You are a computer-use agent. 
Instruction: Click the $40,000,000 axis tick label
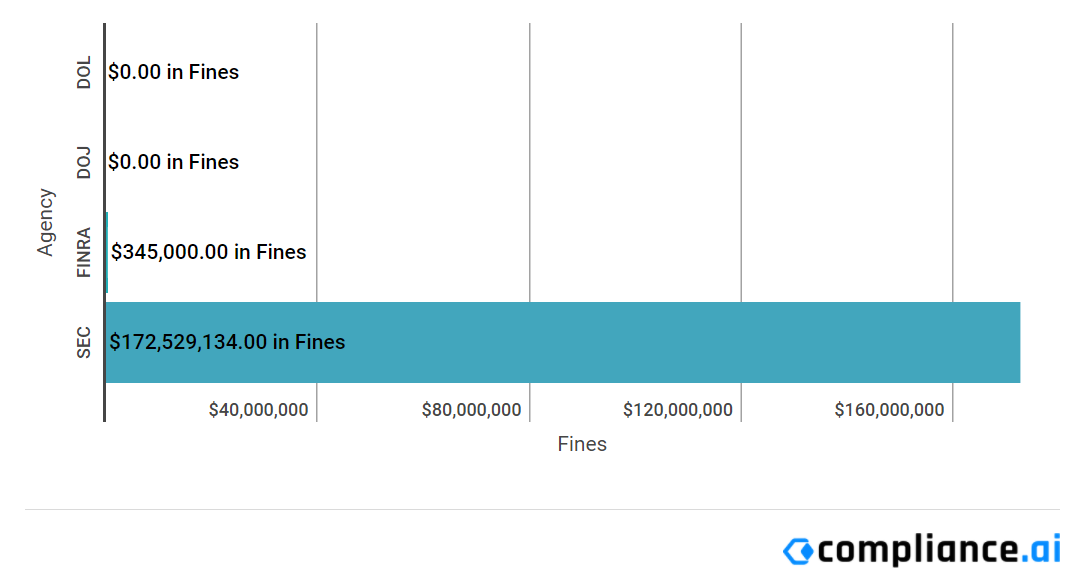pos(258,410)
